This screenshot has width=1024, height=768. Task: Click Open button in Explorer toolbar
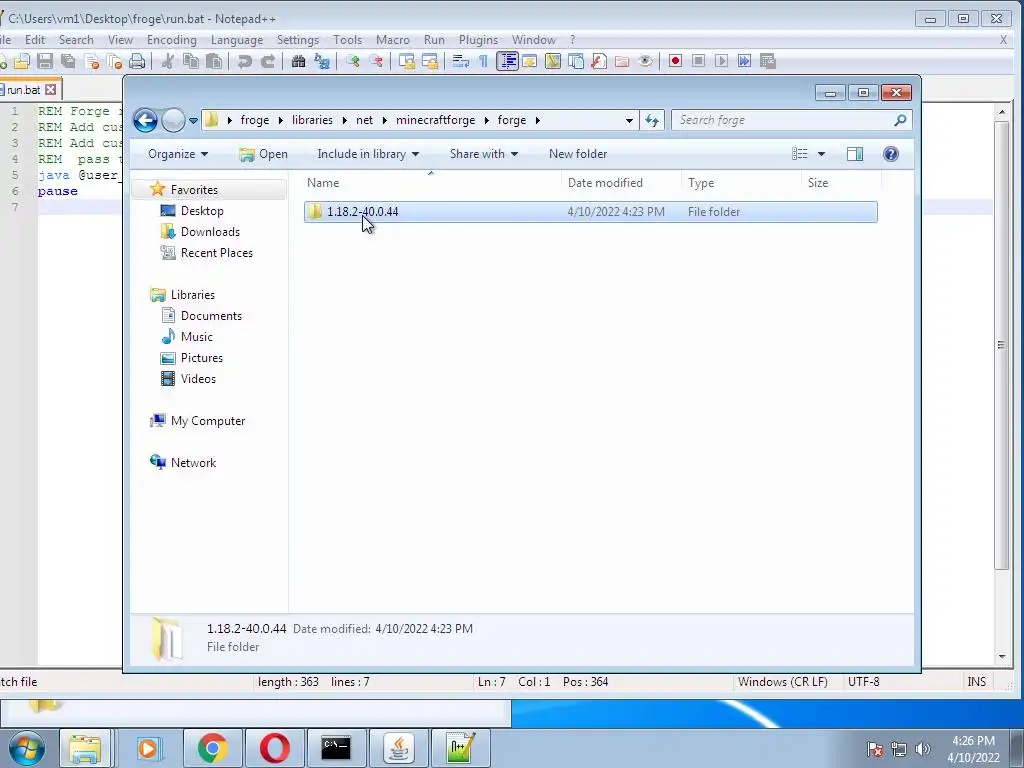click(264, 154)
